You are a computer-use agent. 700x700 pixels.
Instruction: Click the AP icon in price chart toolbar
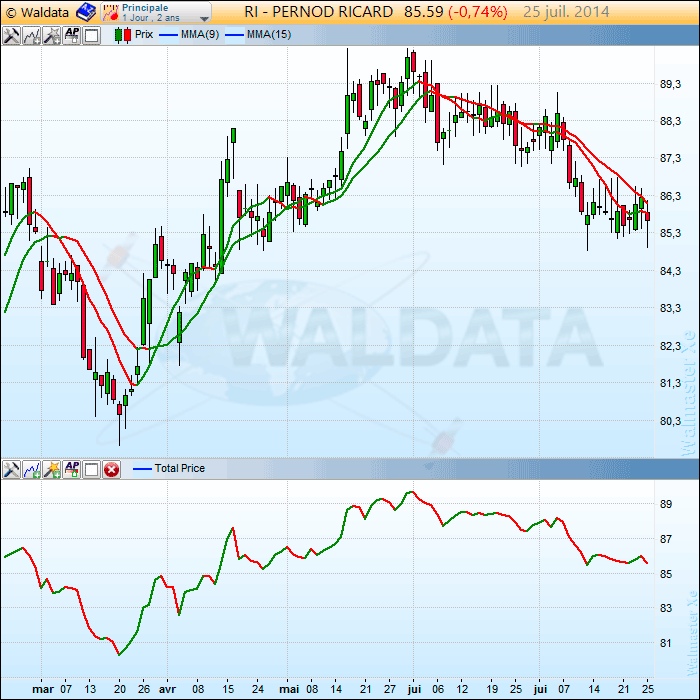[72, 35]
